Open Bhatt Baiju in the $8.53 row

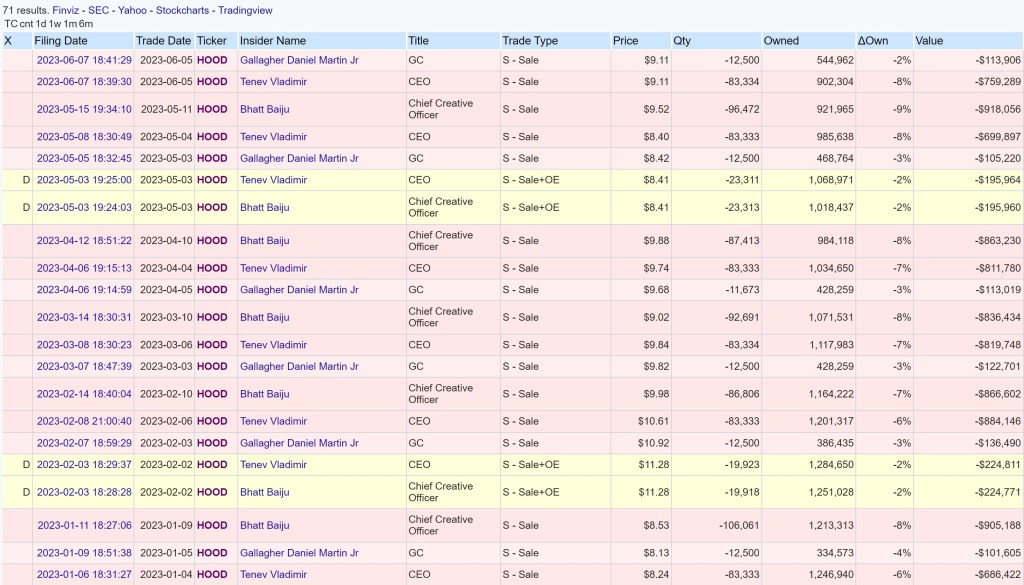(x=264, y=525)
